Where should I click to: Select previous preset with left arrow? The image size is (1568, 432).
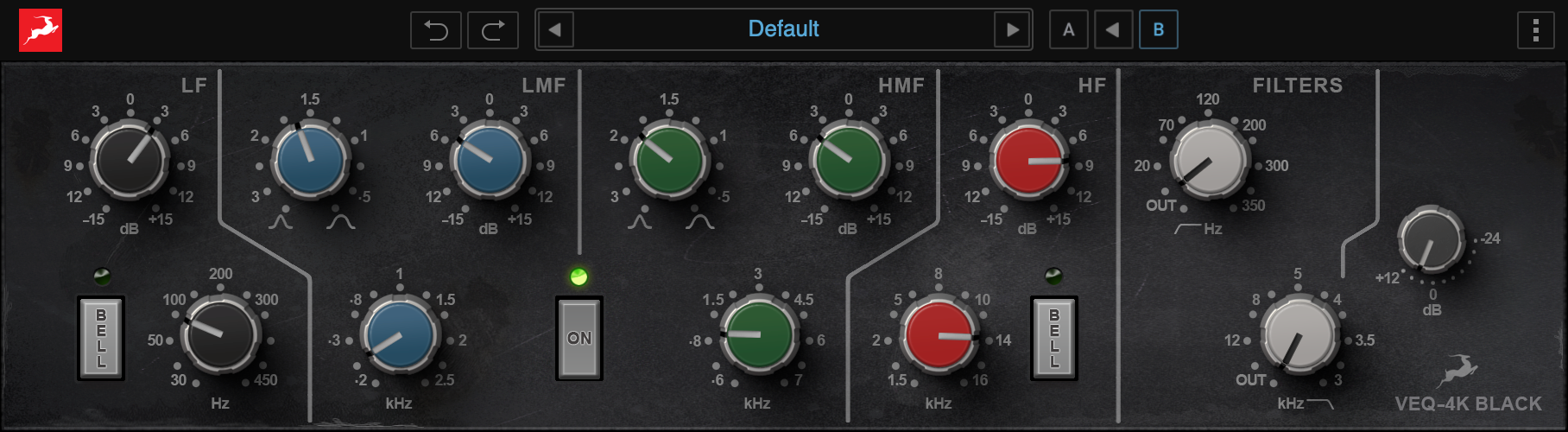pyautogui.click(x=555, y=30)
